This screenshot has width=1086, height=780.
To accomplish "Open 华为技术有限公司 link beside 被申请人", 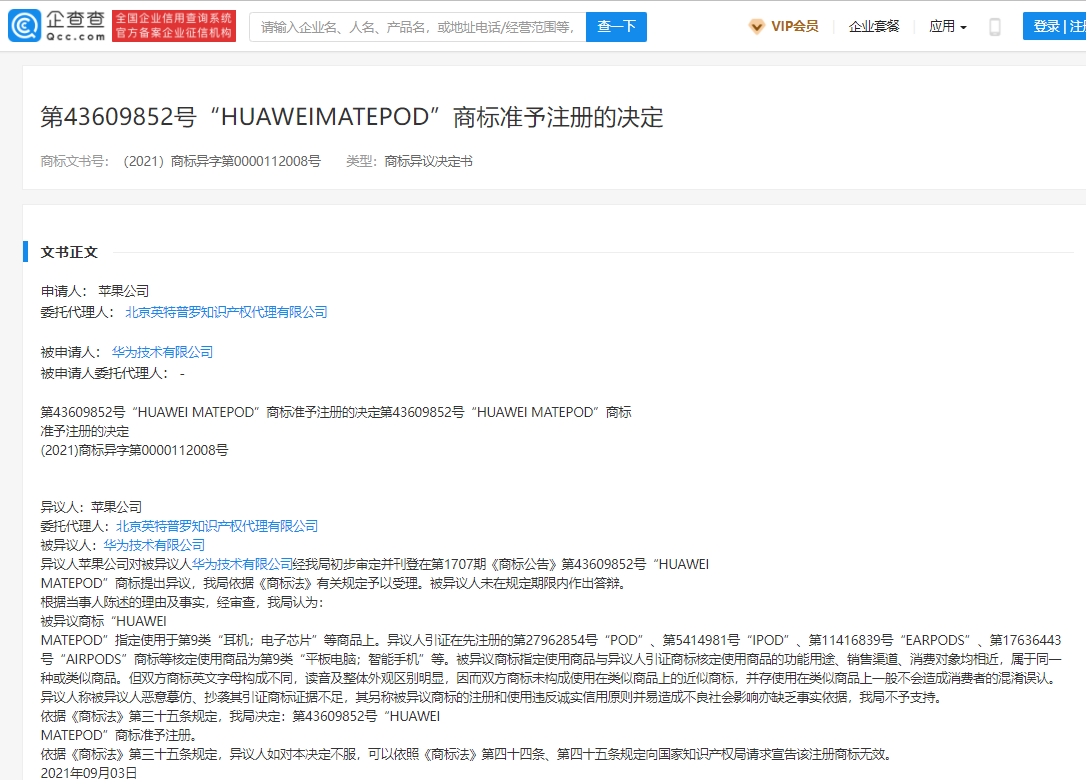I will [162, 352].
